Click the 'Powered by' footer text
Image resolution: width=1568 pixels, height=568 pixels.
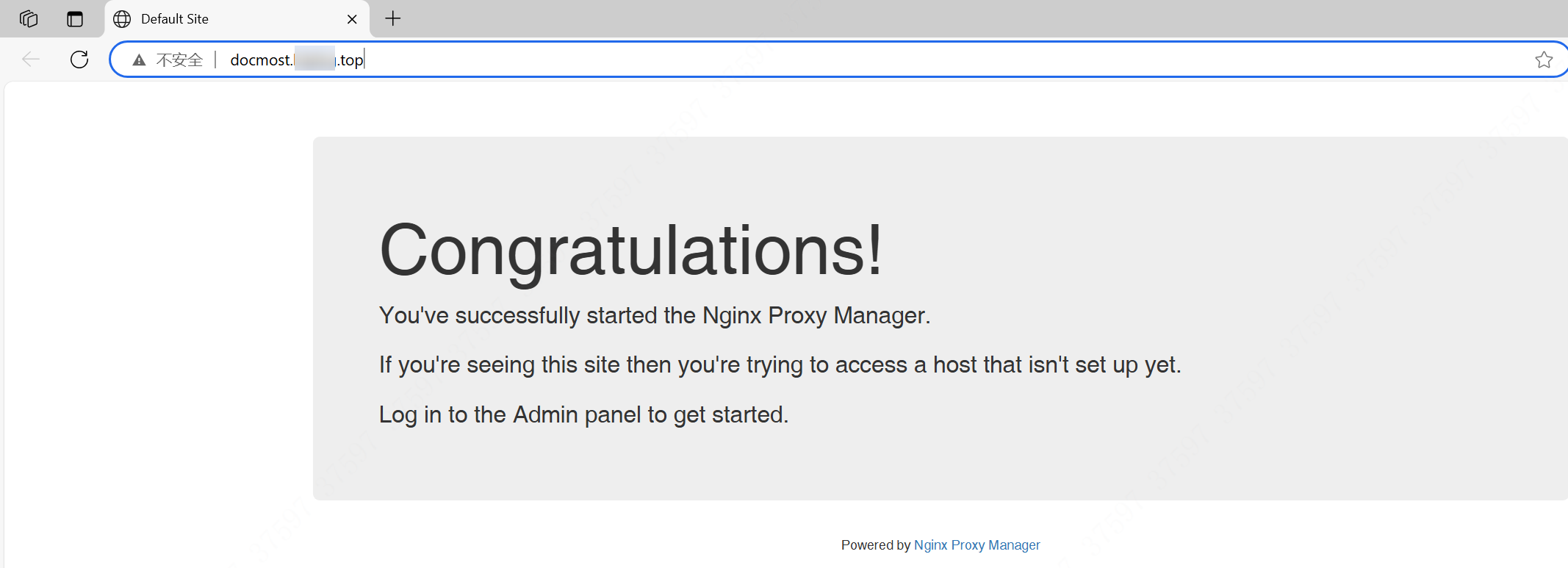tap(876, 545)
